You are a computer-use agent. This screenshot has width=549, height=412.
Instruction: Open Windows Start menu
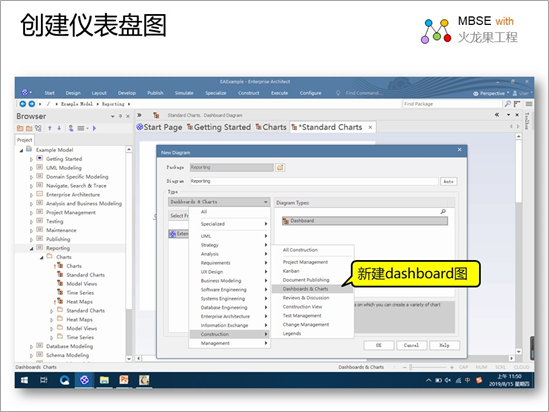[24, 380]
